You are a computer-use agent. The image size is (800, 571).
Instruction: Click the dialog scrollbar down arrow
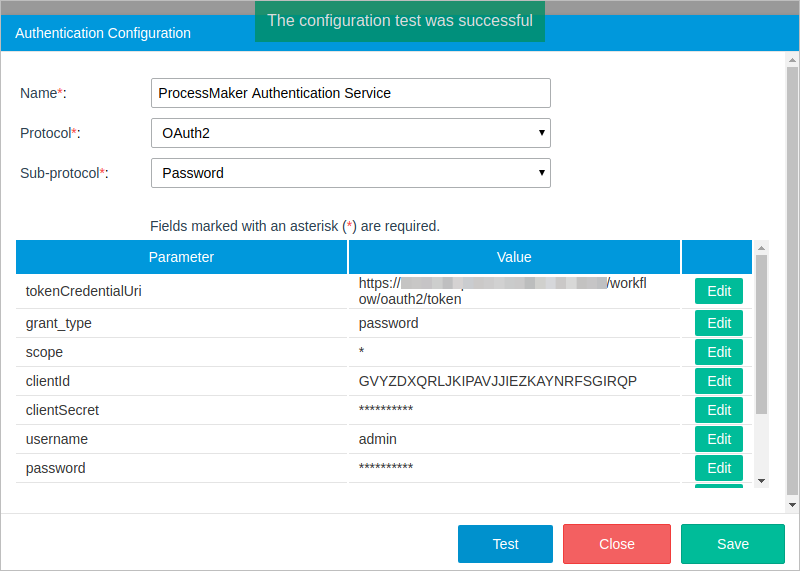pyautogui.click(x=792, y=505)
